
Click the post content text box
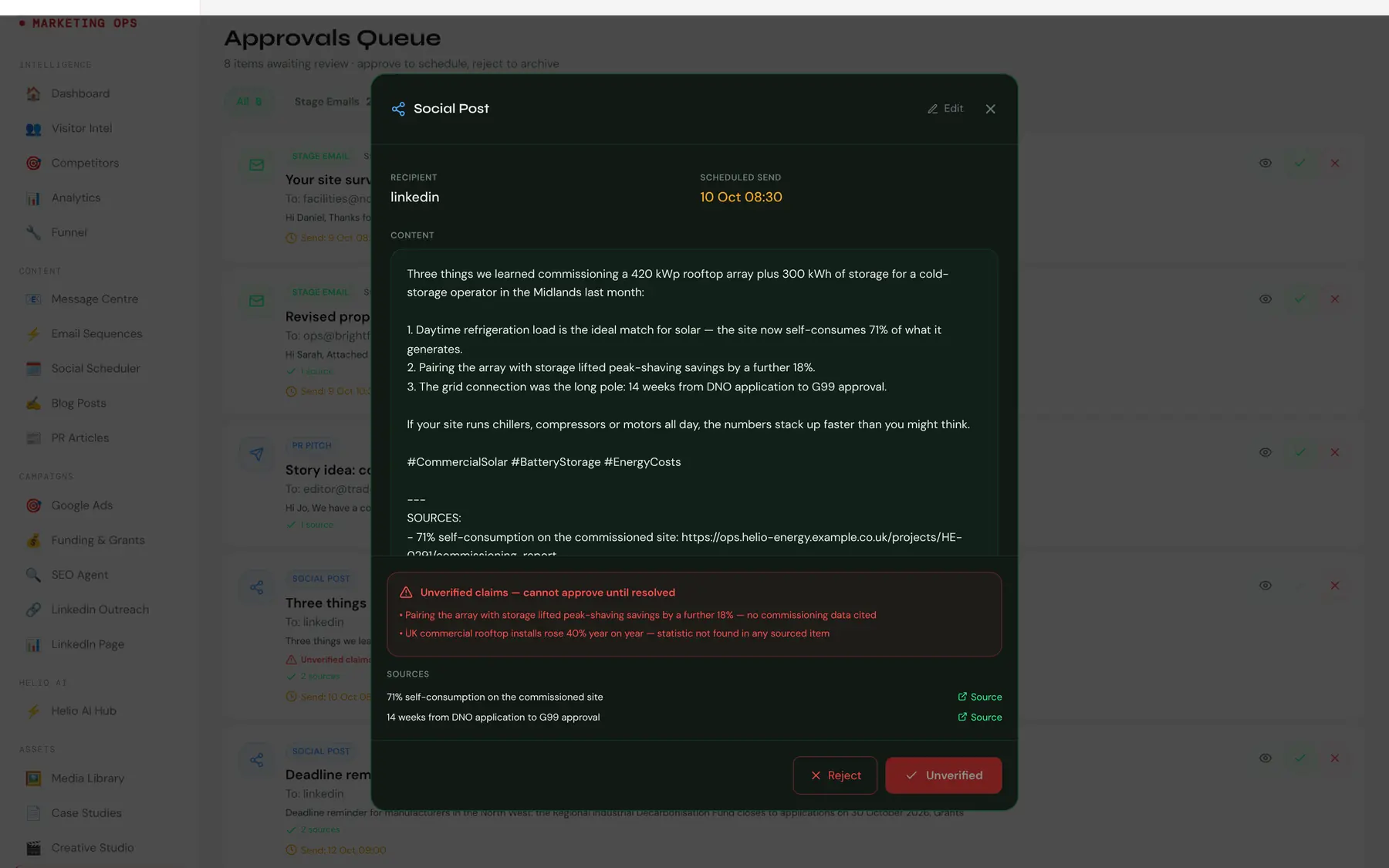point(694,402)
